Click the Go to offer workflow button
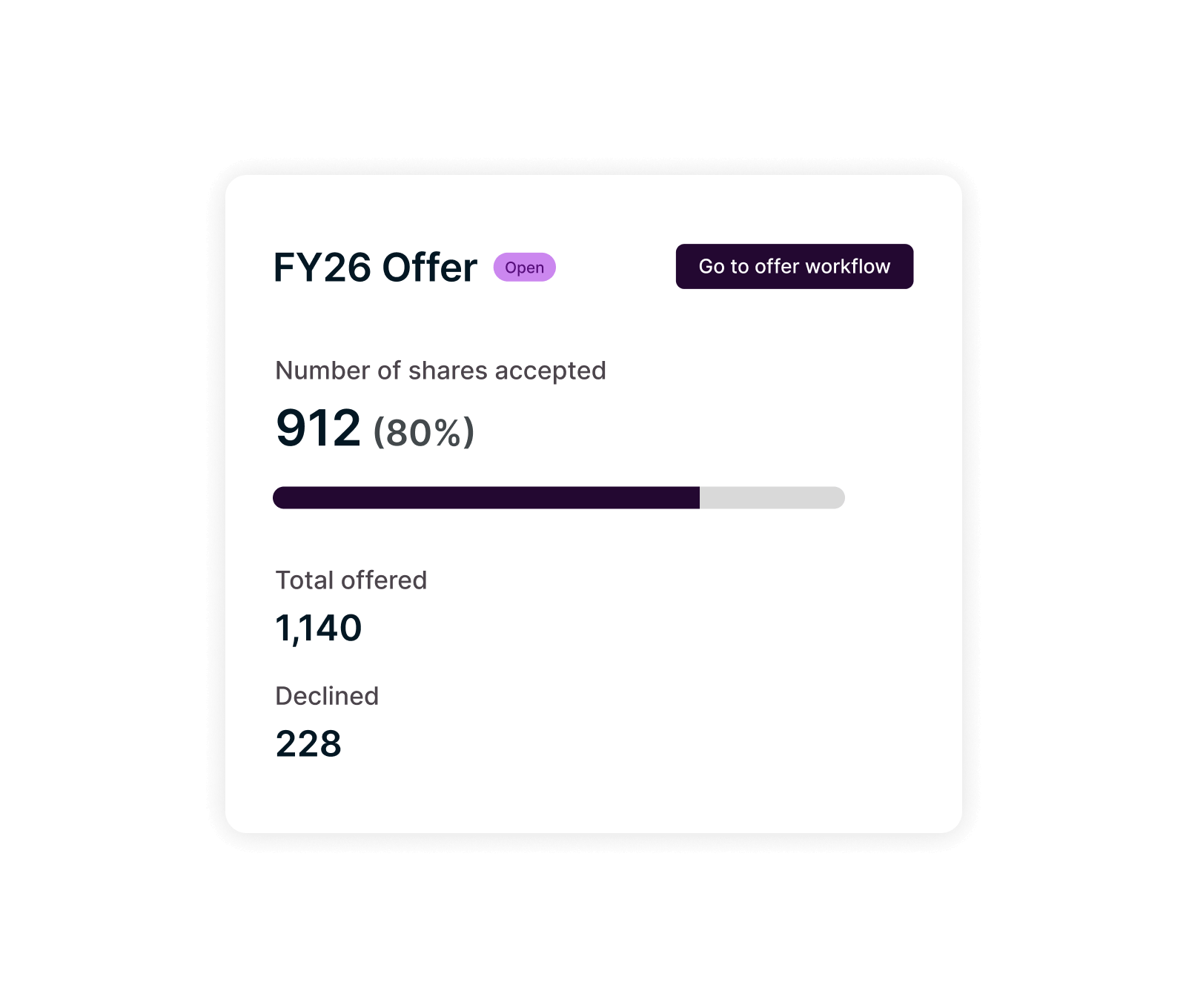This screenshot has width=1186, height=1008. (x=794, y=267)
